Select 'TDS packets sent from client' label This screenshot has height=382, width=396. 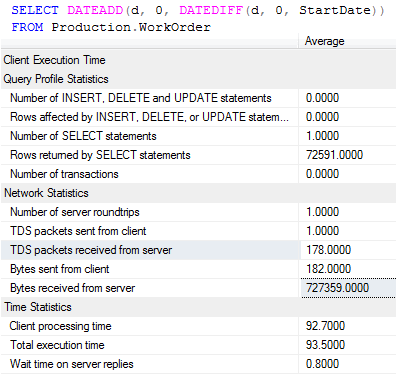tap(78, 231)
